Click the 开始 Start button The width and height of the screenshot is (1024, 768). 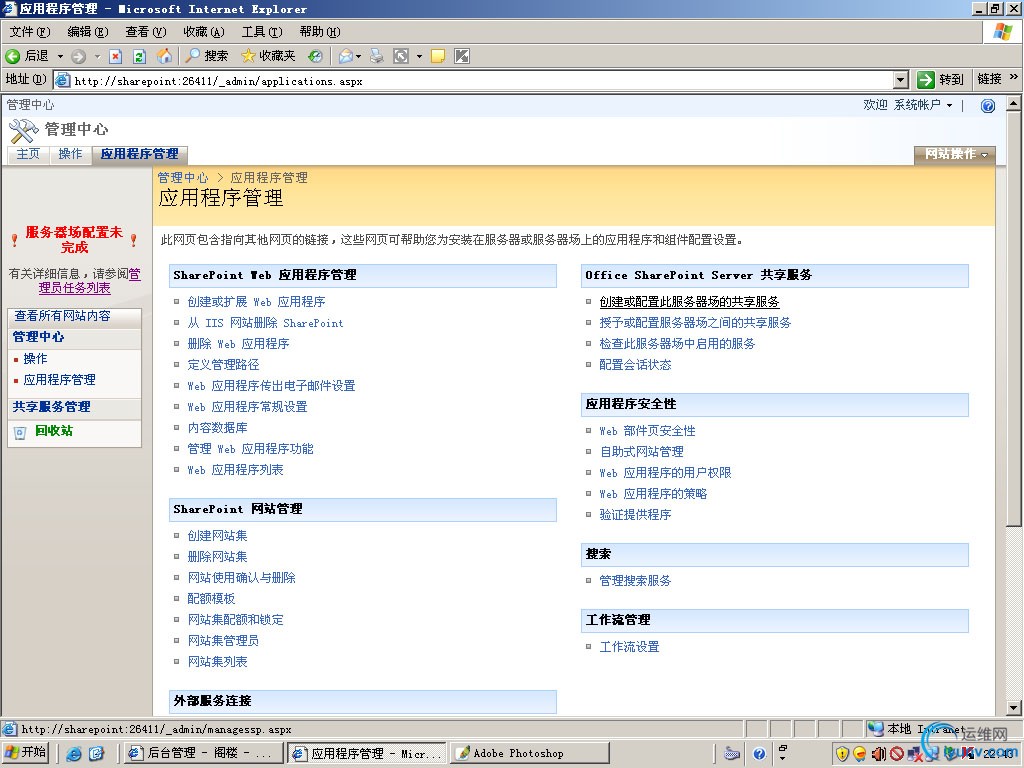26,753
